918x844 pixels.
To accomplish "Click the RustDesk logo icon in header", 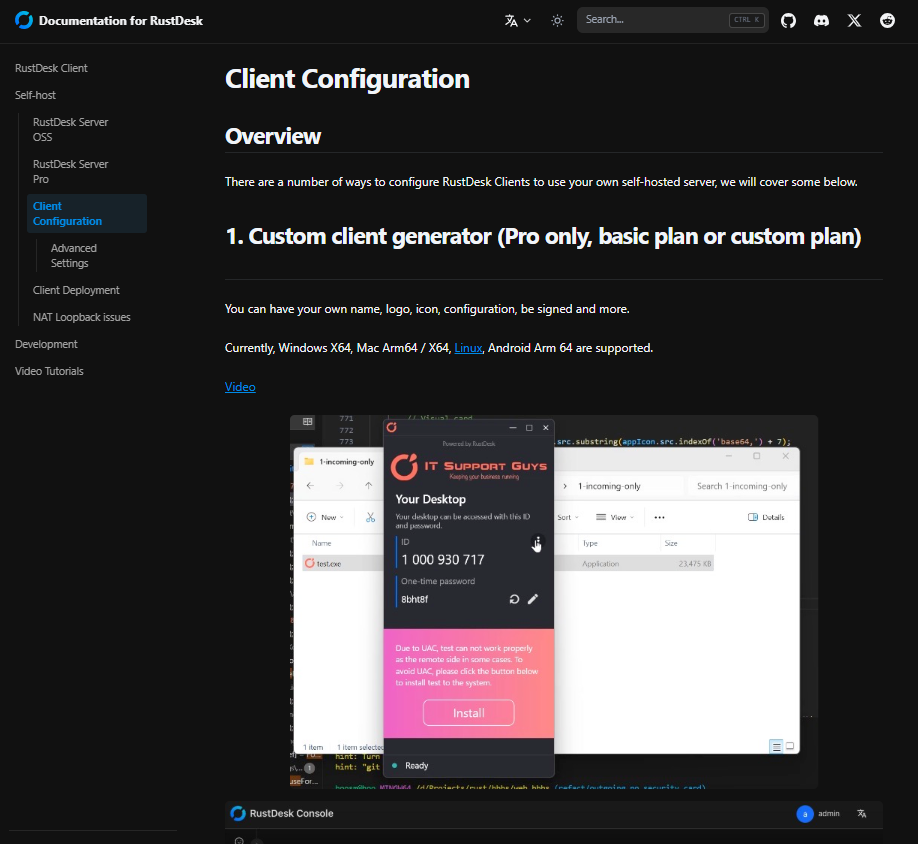I will 24,20.
